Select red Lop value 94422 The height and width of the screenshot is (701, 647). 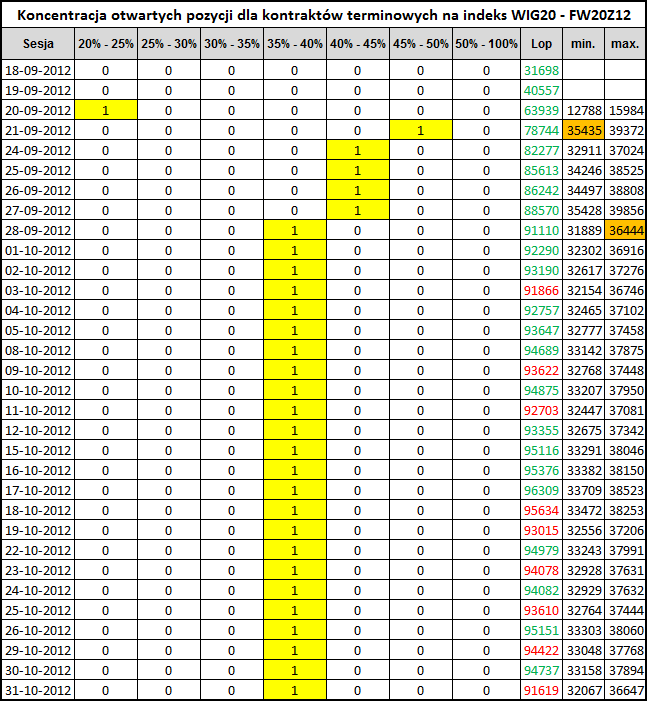[541, 650]
